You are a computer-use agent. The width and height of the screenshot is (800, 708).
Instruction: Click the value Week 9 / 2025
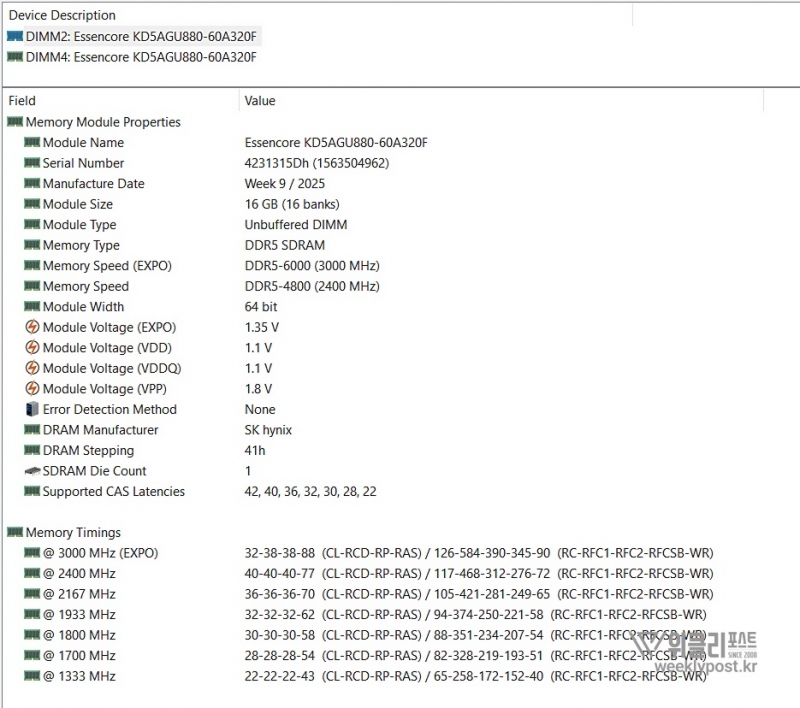pyautogui.click(x=284, y=184)
